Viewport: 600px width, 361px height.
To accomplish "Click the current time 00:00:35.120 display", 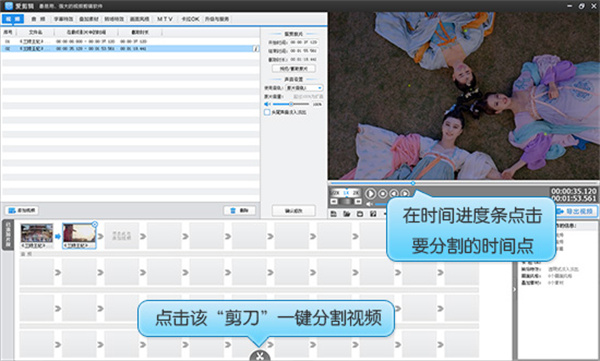I will click(574, 191).
